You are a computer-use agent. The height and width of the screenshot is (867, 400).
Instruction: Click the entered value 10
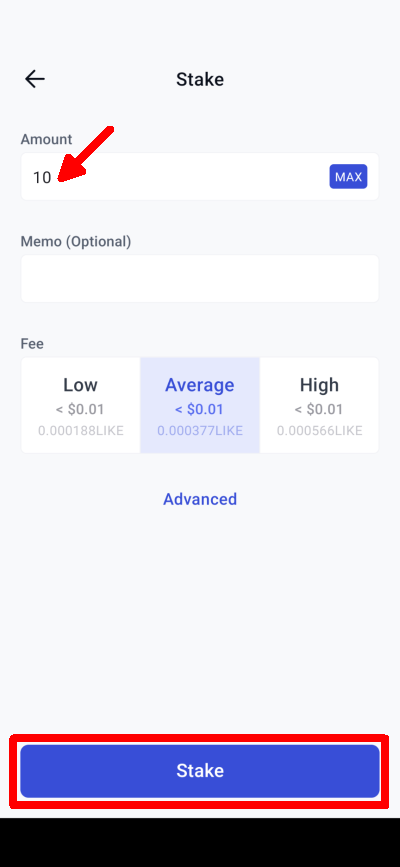pyautogui.click(x=42, y=177)
